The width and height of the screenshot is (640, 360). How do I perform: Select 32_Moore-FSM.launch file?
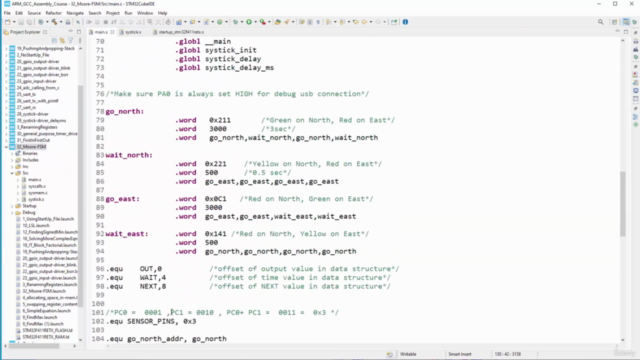[44, 291]
